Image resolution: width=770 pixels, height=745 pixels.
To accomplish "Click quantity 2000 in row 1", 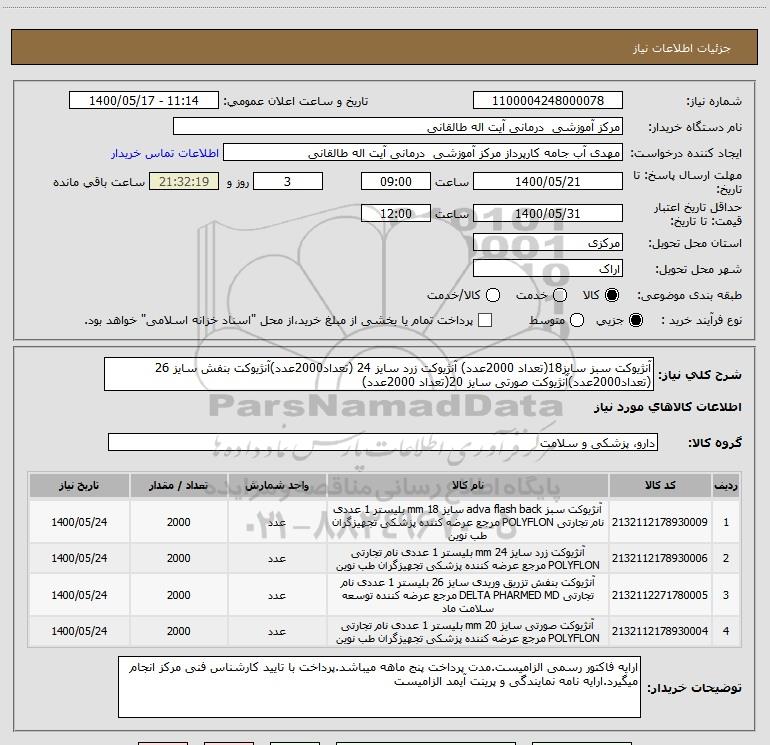I will tap(178, 522).
